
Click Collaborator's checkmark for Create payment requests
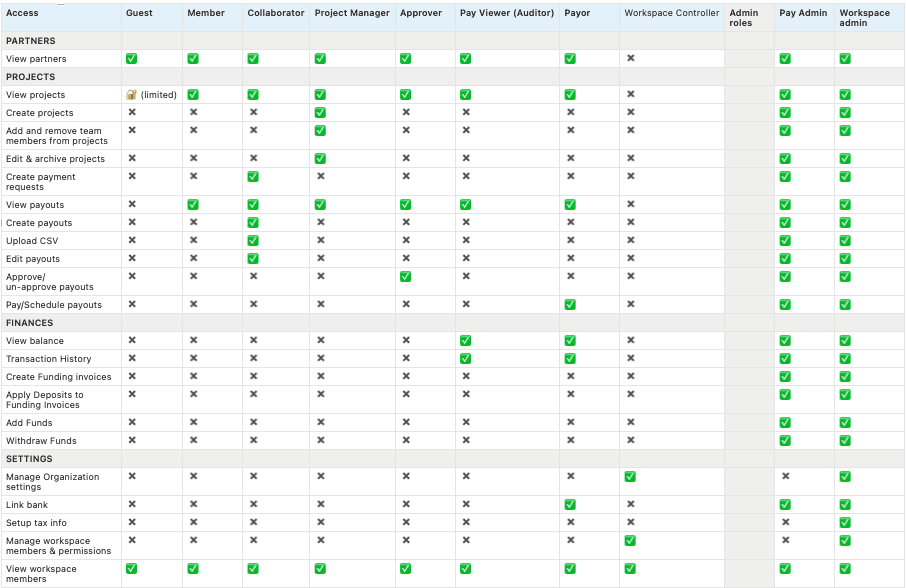tap(253, 177)
